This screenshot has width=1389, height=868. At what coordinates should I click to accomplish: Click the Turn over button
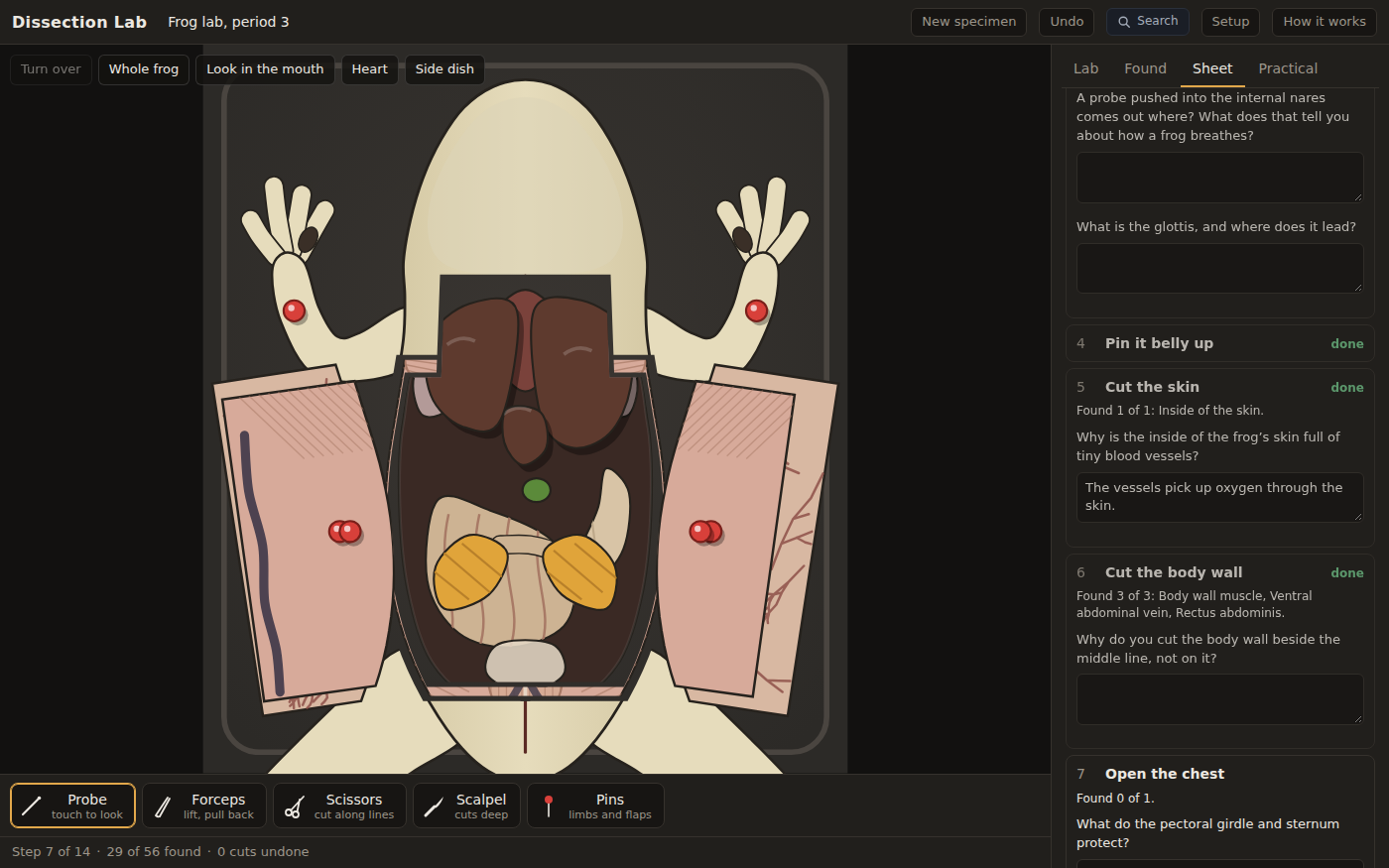[51, 69]
